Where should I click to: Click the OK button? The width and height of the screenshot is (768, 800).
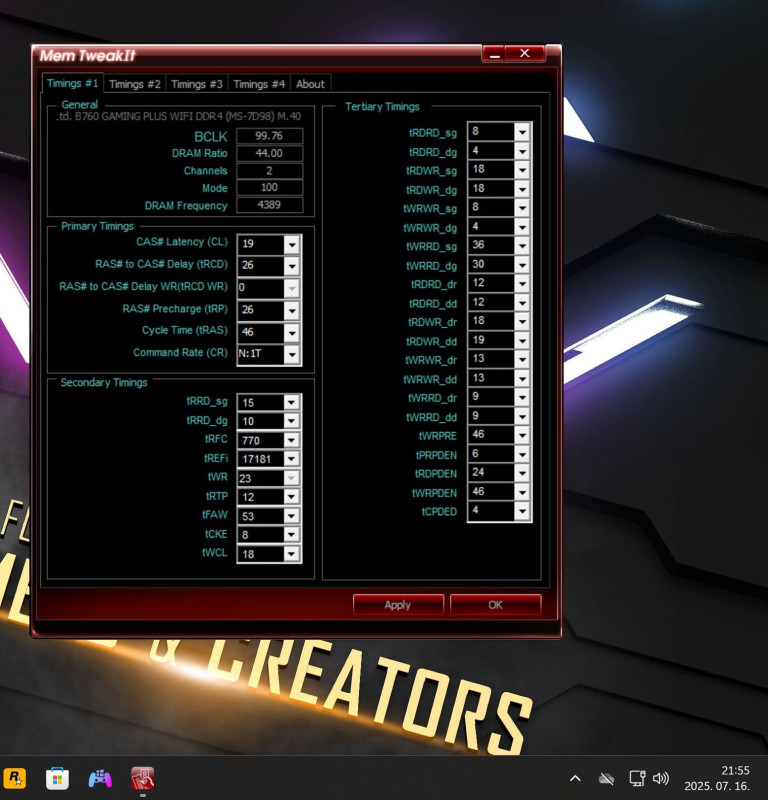point(495,605)
